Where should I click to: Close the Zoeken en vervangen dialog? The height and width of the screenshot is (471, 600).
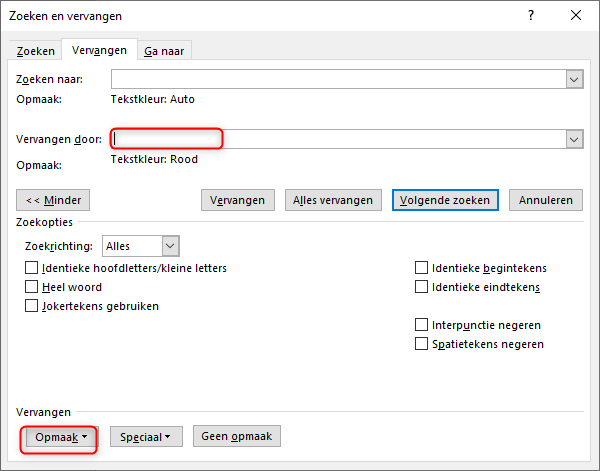pyautogui.click(x=575, y=16)
